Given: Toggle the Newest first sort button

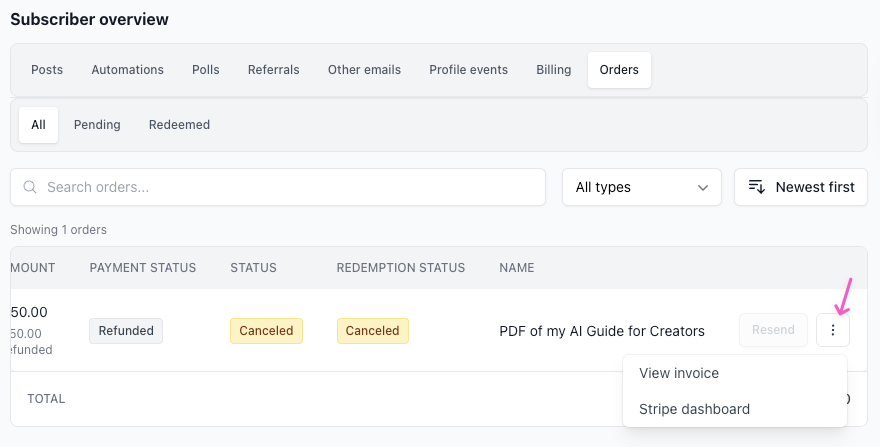Looking at the screenshot, I should (x=801, y=187).
